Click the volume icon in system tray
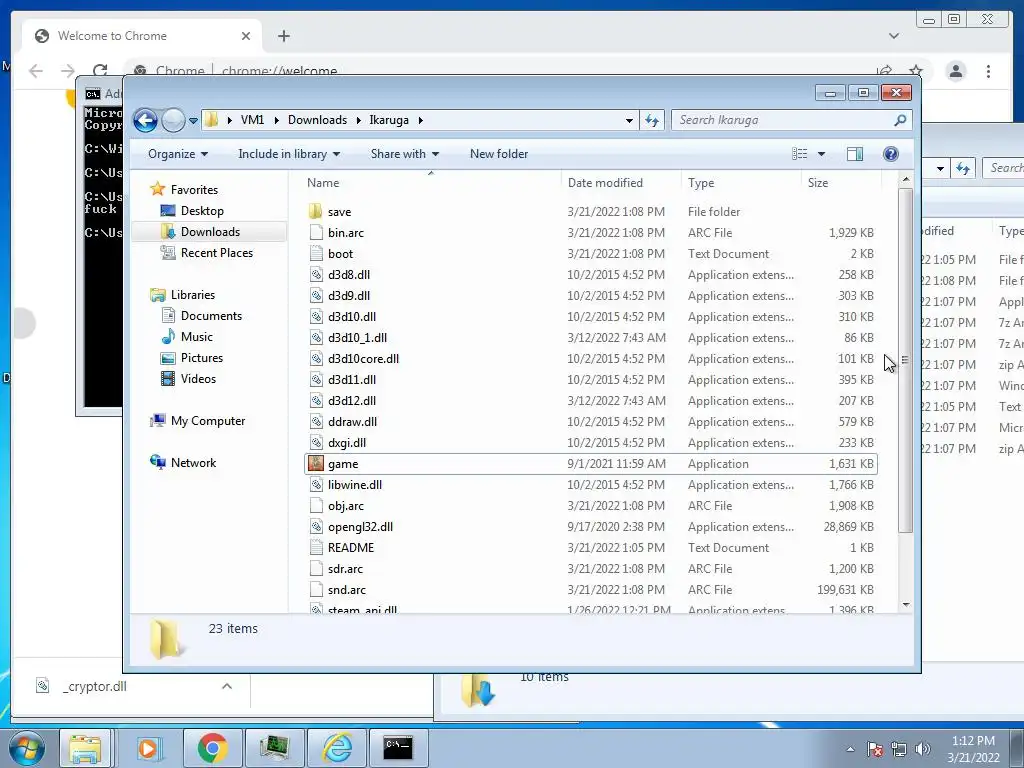 [922, 749]
